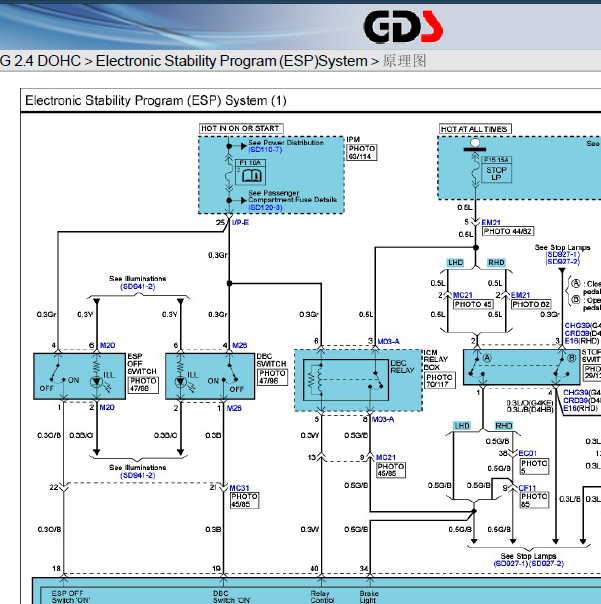The width and height of the screenshot is (601, 604).
Task: Click the 'HOT IN ON OR START' label
Action: tap(240, 128)
